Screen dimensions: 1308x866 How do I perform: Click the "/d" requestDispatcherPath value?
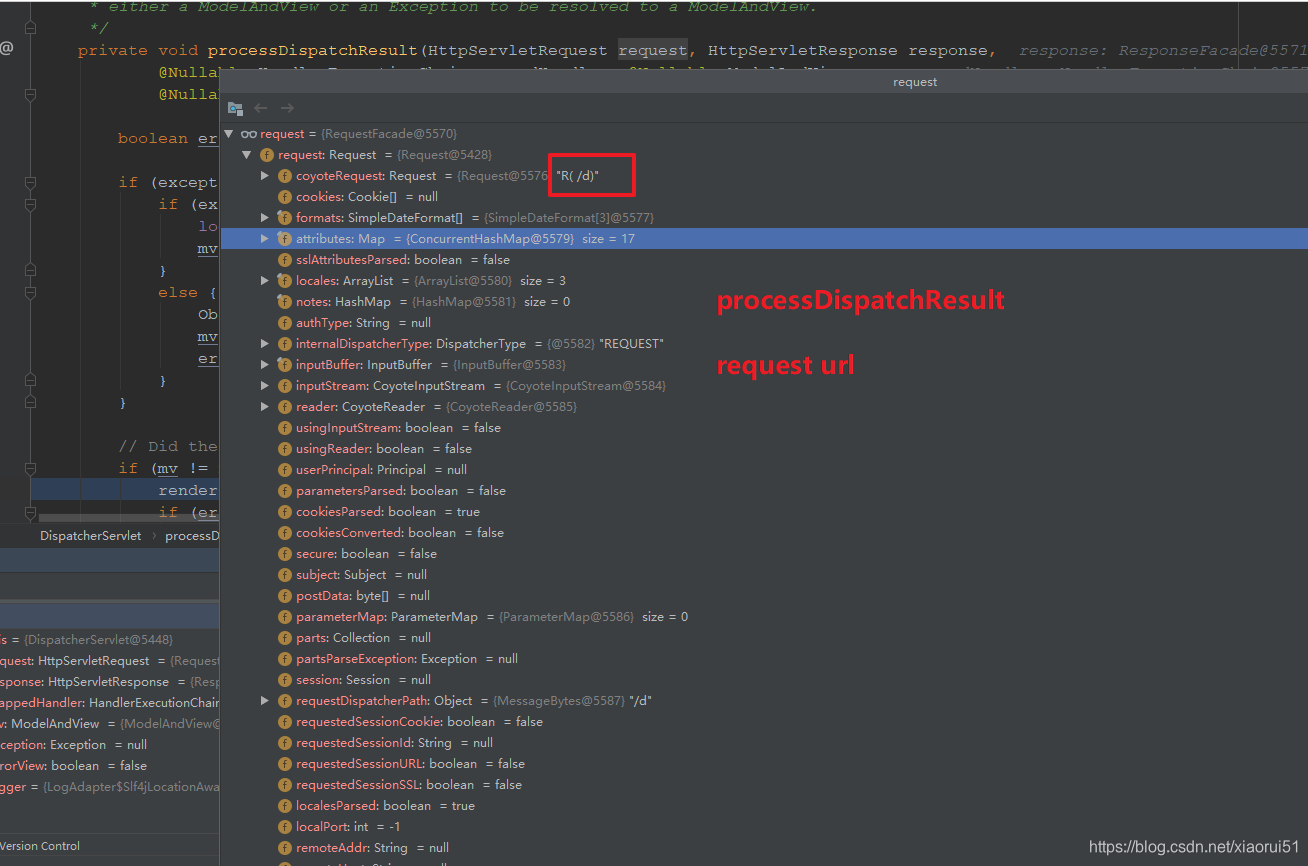tap(641, 701)
